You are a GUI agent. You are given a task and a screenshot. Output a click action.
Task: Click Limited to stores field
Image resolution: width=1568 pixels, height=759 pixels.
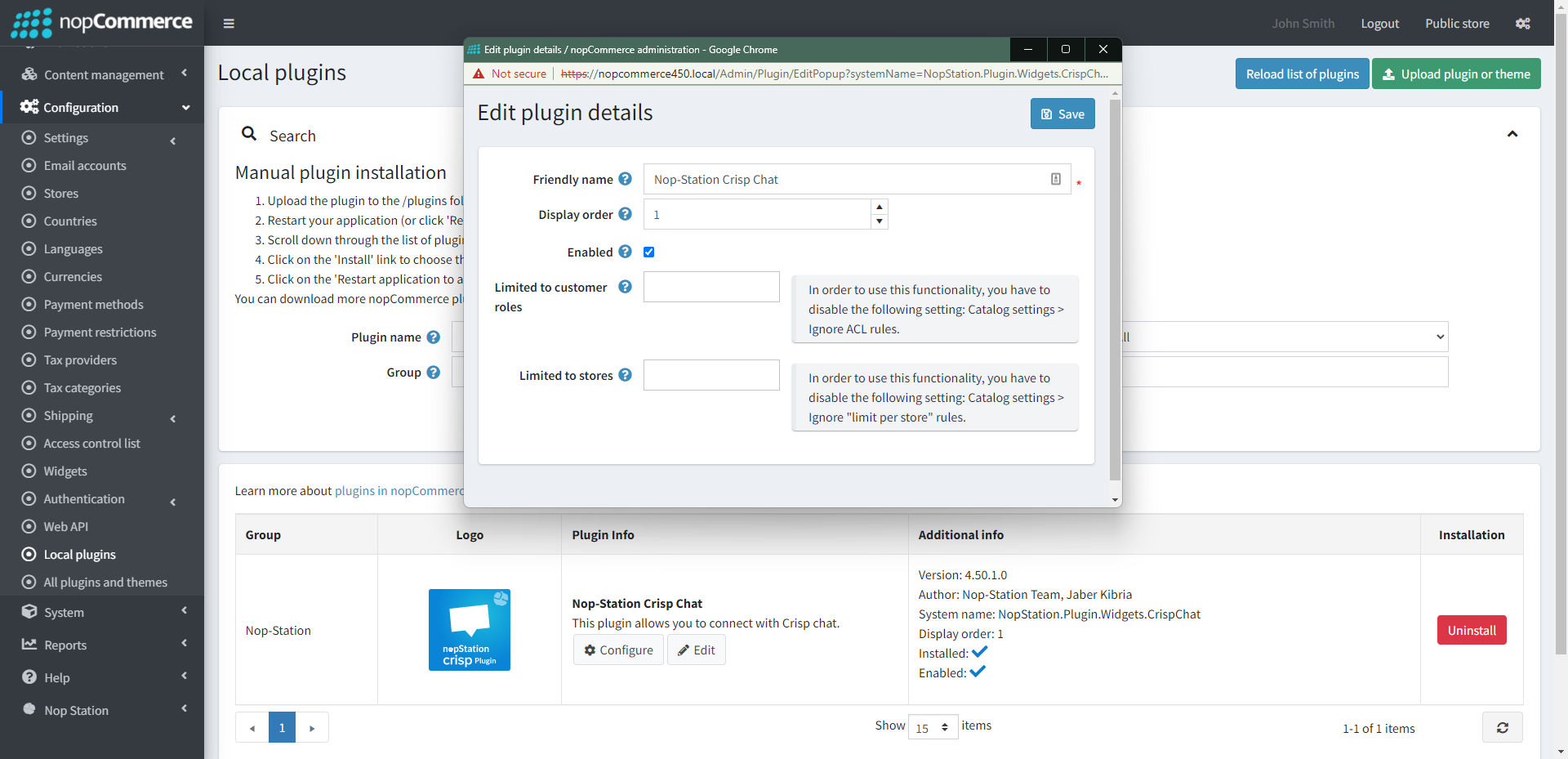(x=711, y=375)
